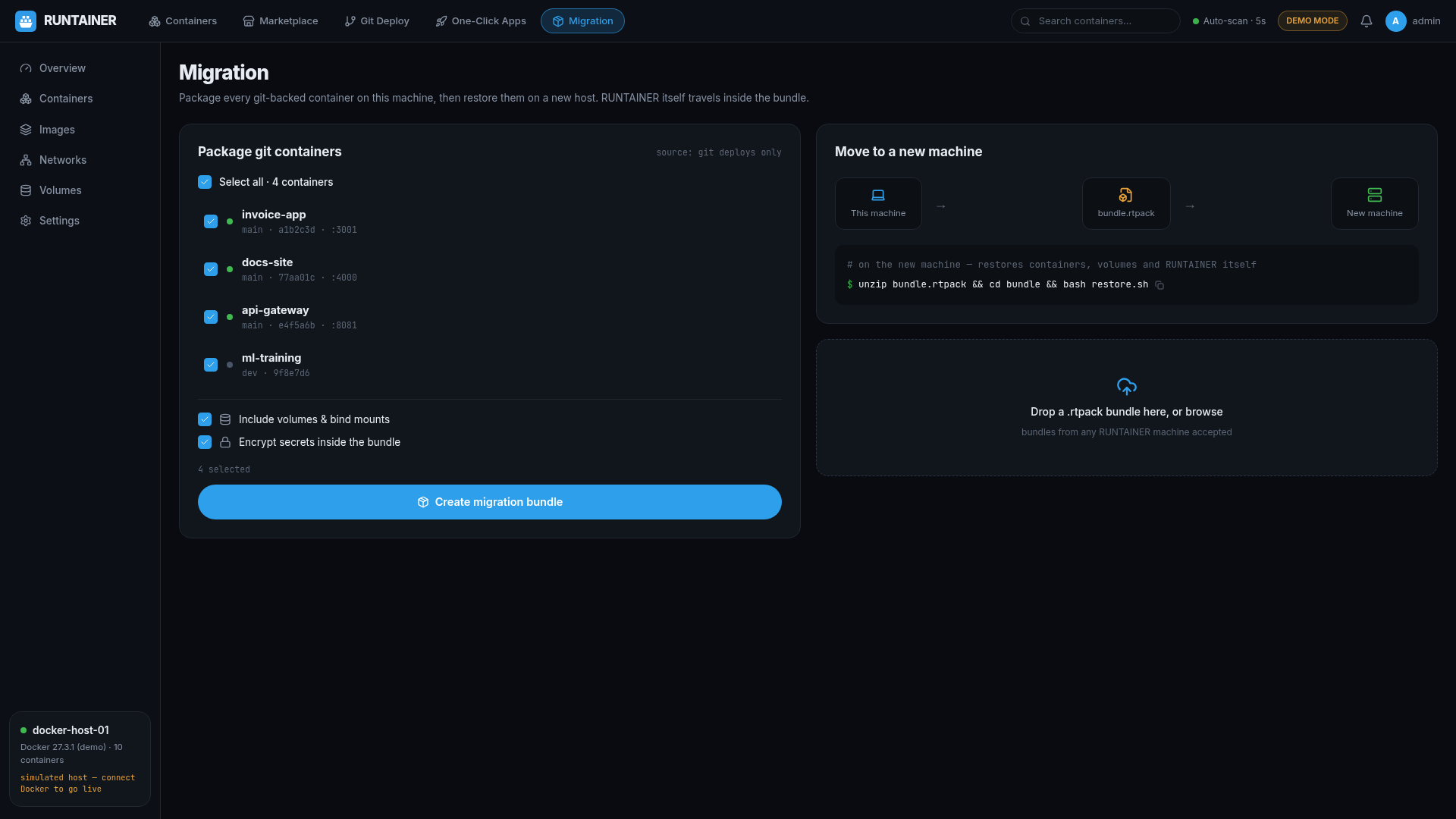The width and height of the screenshot is (1456, 819).
Task: Click the Images layers icon in sidebar
Action: [26, 130]
